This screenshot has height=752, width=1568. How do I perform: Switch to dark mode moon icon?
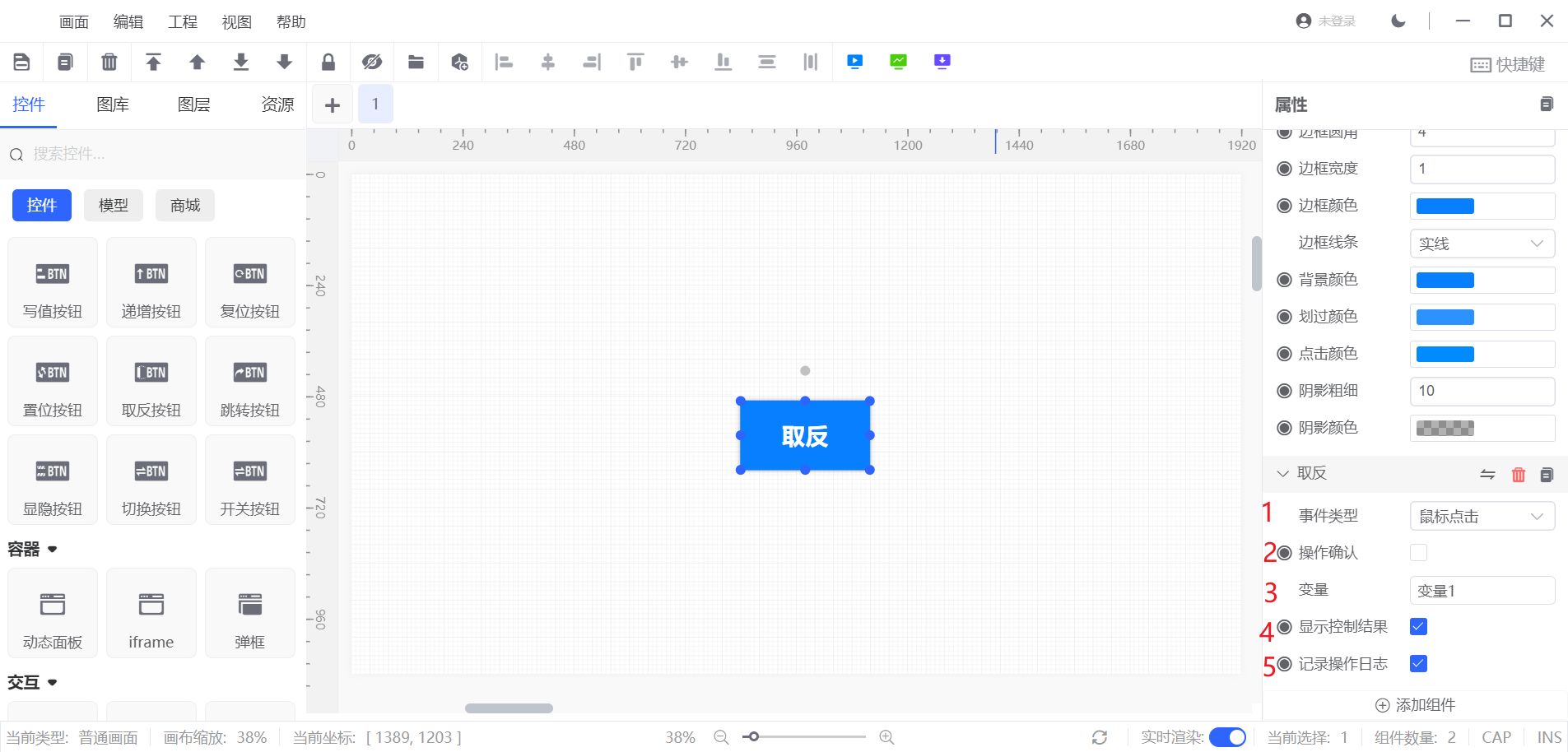[1398, 21]
